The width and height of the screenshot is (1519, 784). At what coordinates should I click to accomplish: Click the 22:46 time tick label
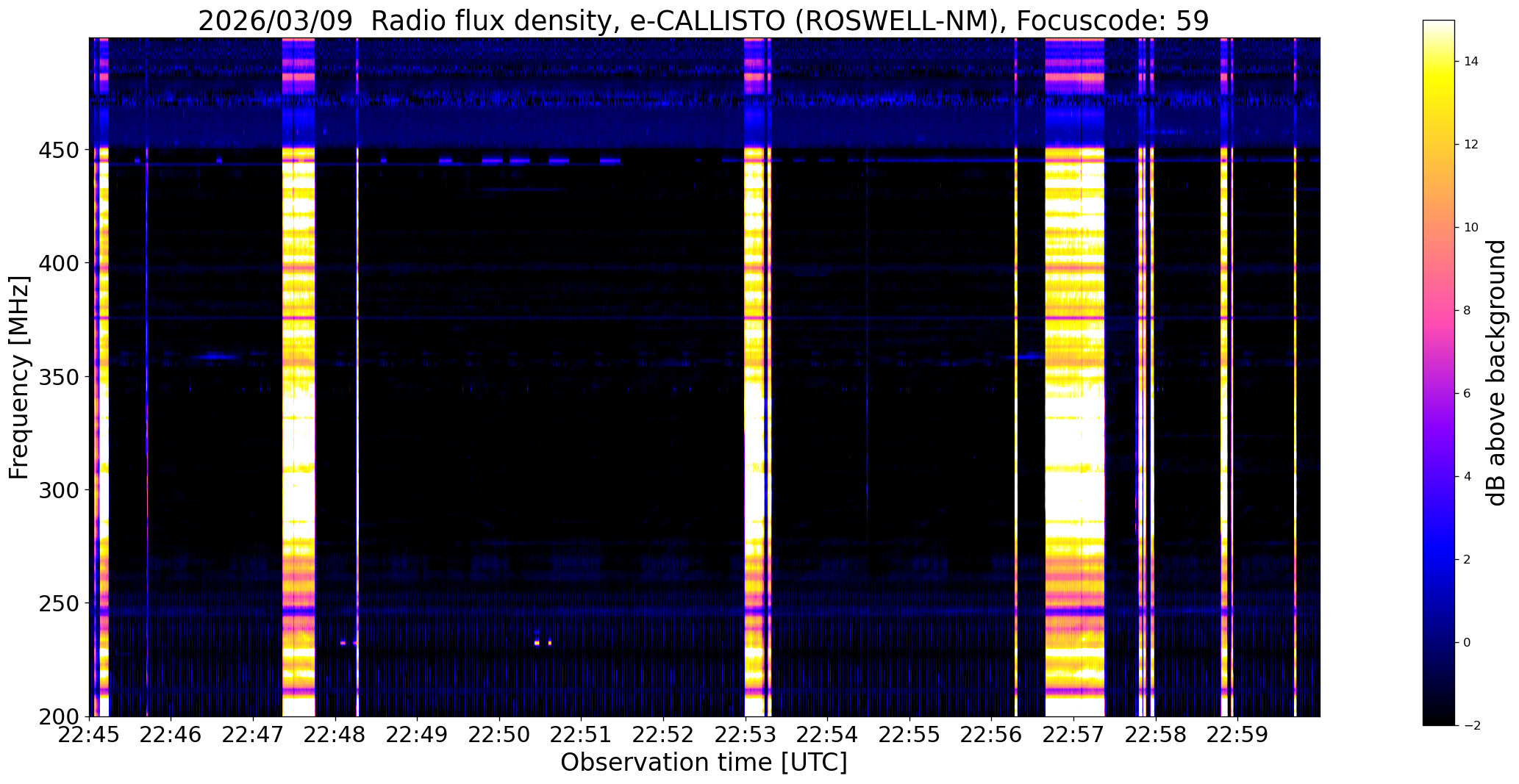pyautogui.click(x=171, y=735)
